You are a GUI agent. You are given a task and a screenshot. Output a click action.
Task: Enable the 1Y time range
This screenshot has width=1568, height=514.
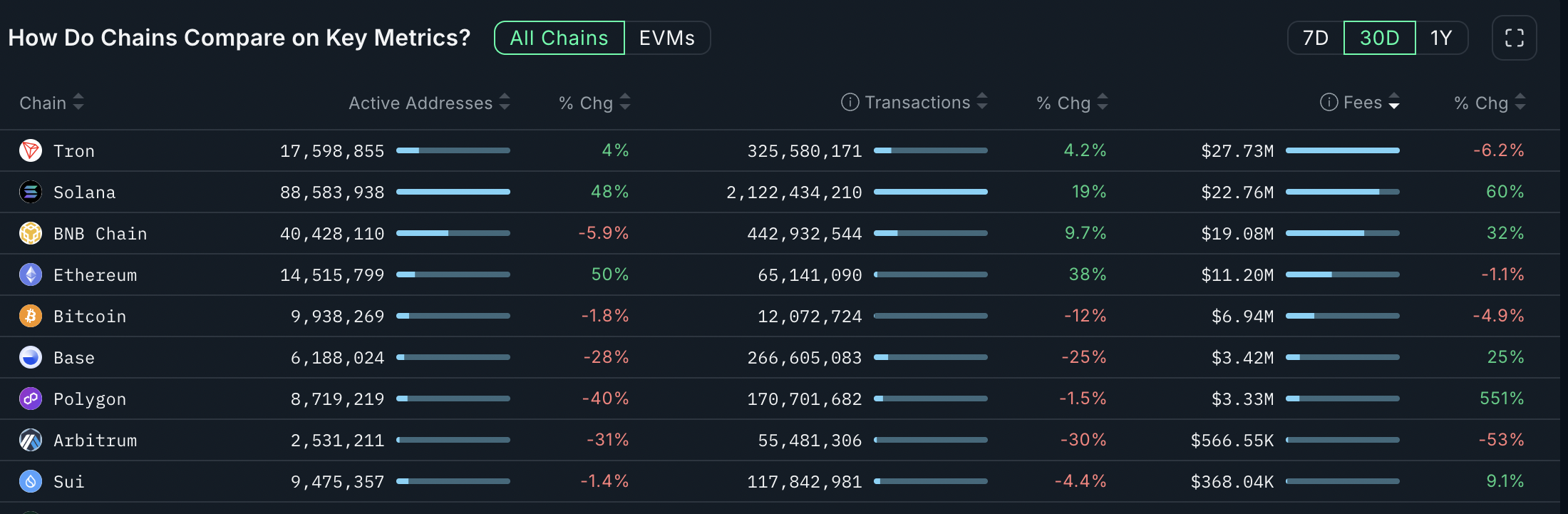(x=1442, y=38)
